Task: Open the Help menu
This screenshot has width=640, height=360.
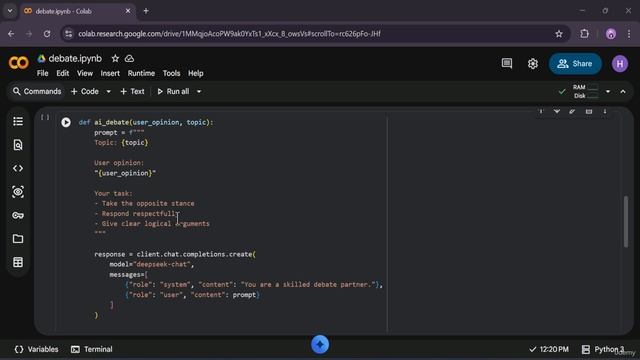Action: pos(196,73)
